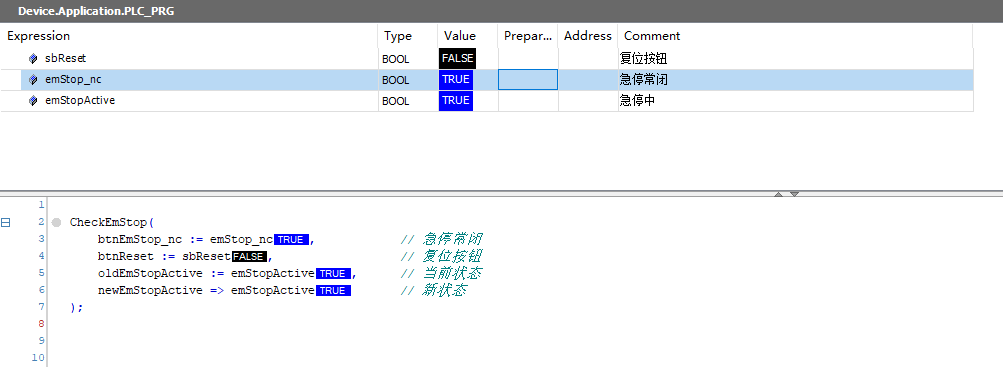The image size is (1003, 367).
Task: Select line number 8 in gutter
Action: click(x=42, y=324)
